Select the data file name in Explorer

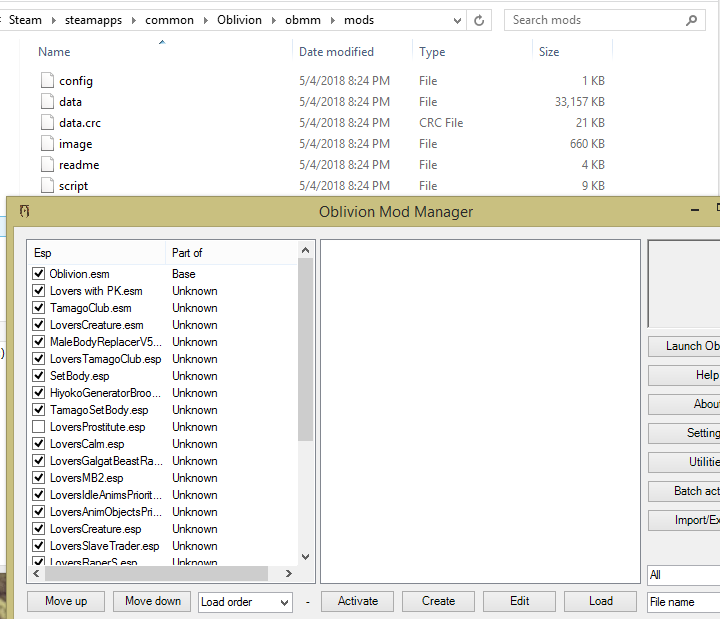pyautogui.click(x=70, y=102)
